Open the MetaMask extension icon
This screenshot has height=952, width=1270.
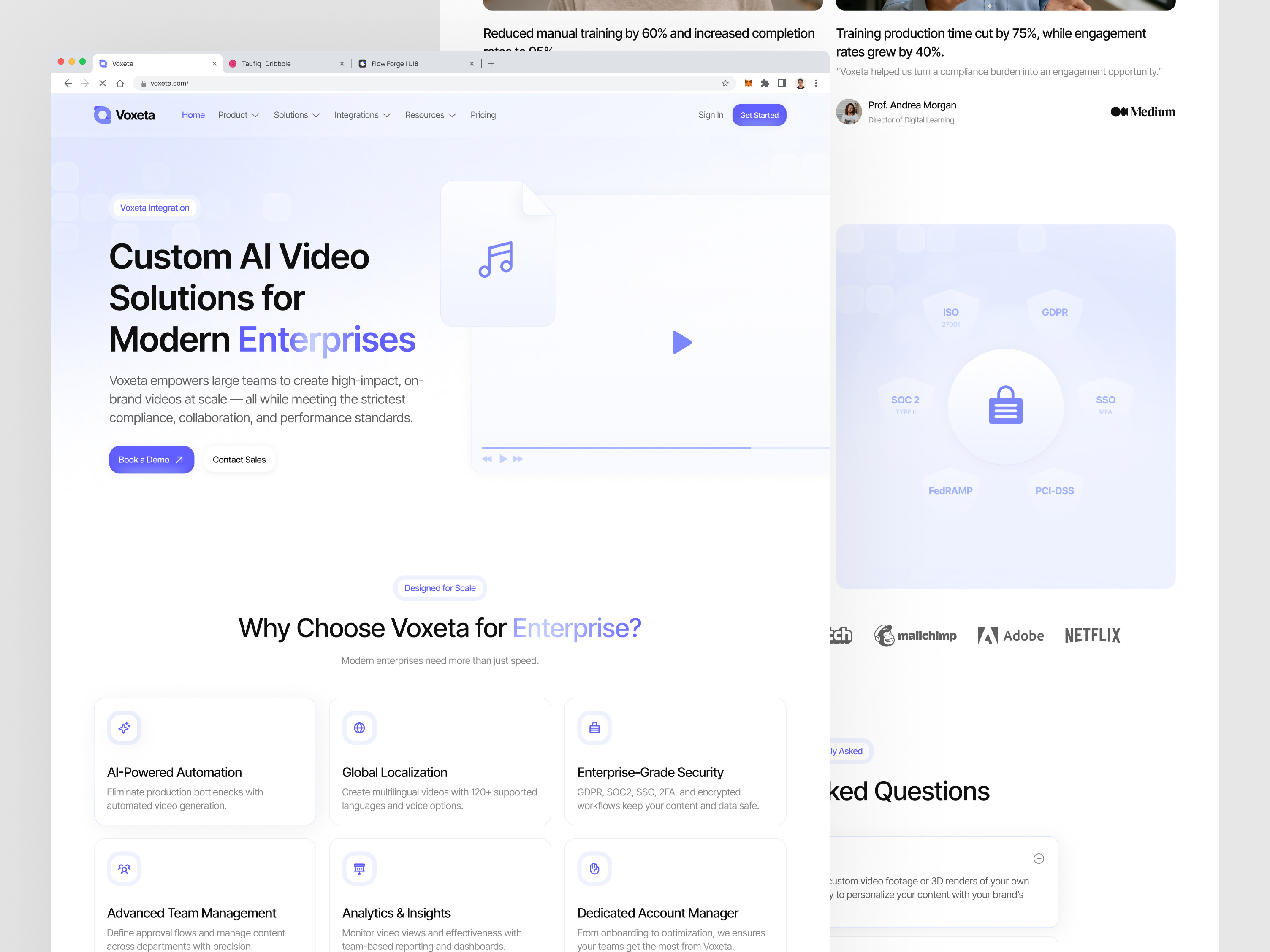748,83
